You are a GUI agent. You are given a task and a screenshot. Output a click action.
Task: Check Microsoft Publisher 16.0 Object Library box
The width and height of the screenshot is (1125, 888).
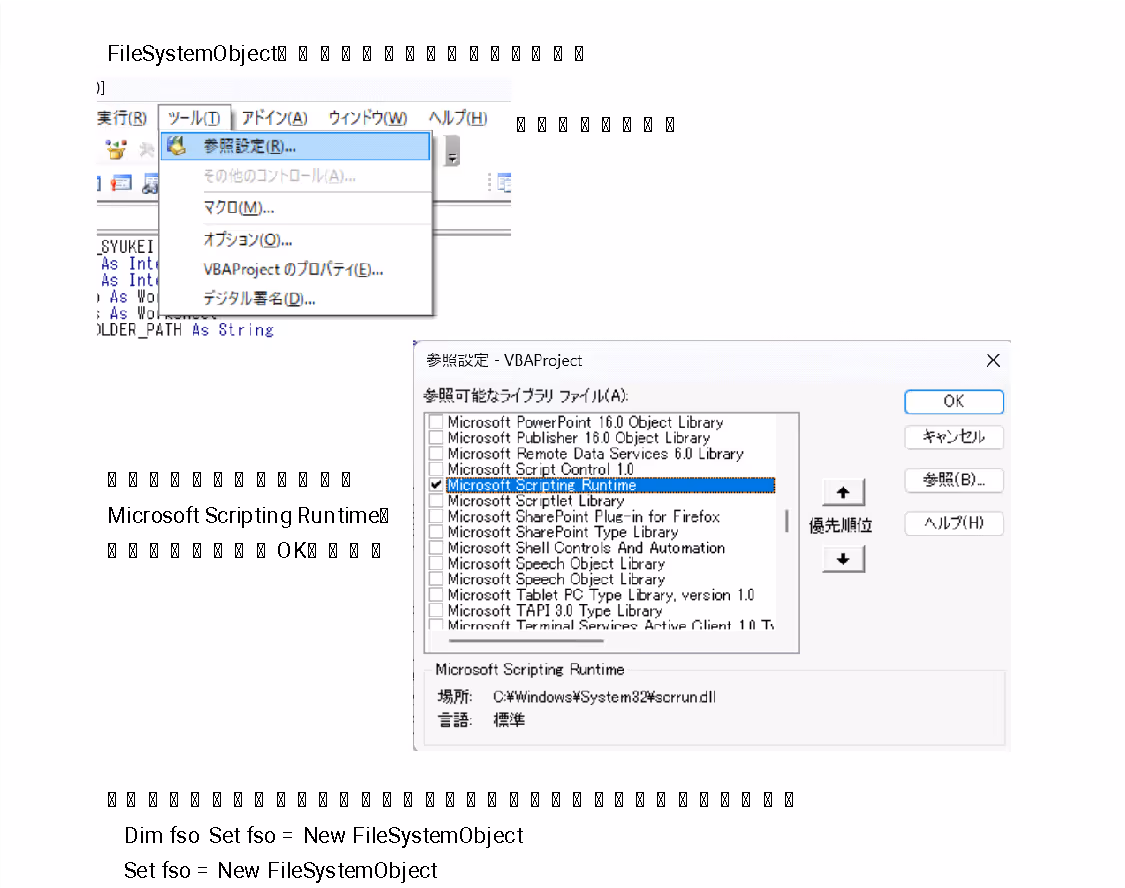[x=436, y=438]
